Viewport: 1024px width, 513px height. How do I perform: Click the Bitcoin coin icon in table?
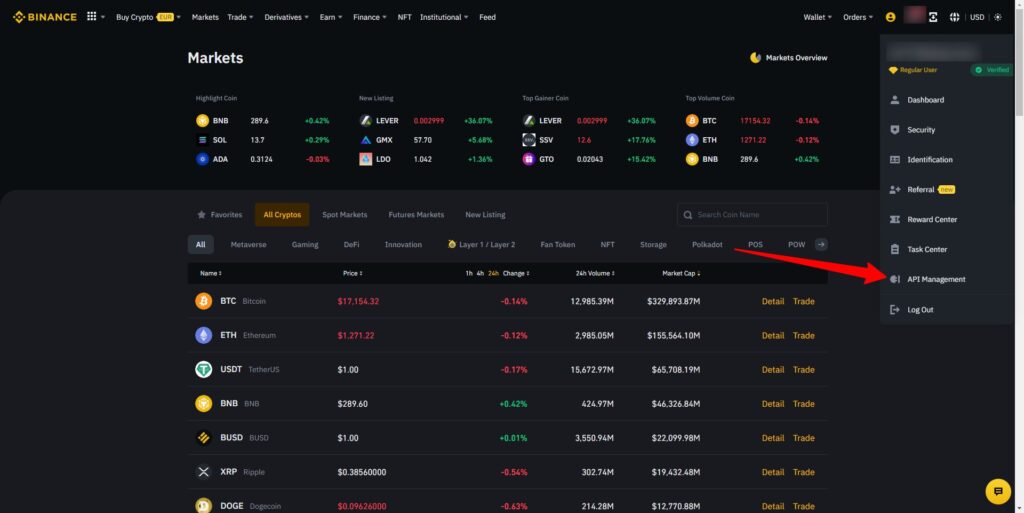(x=204, y=301)
